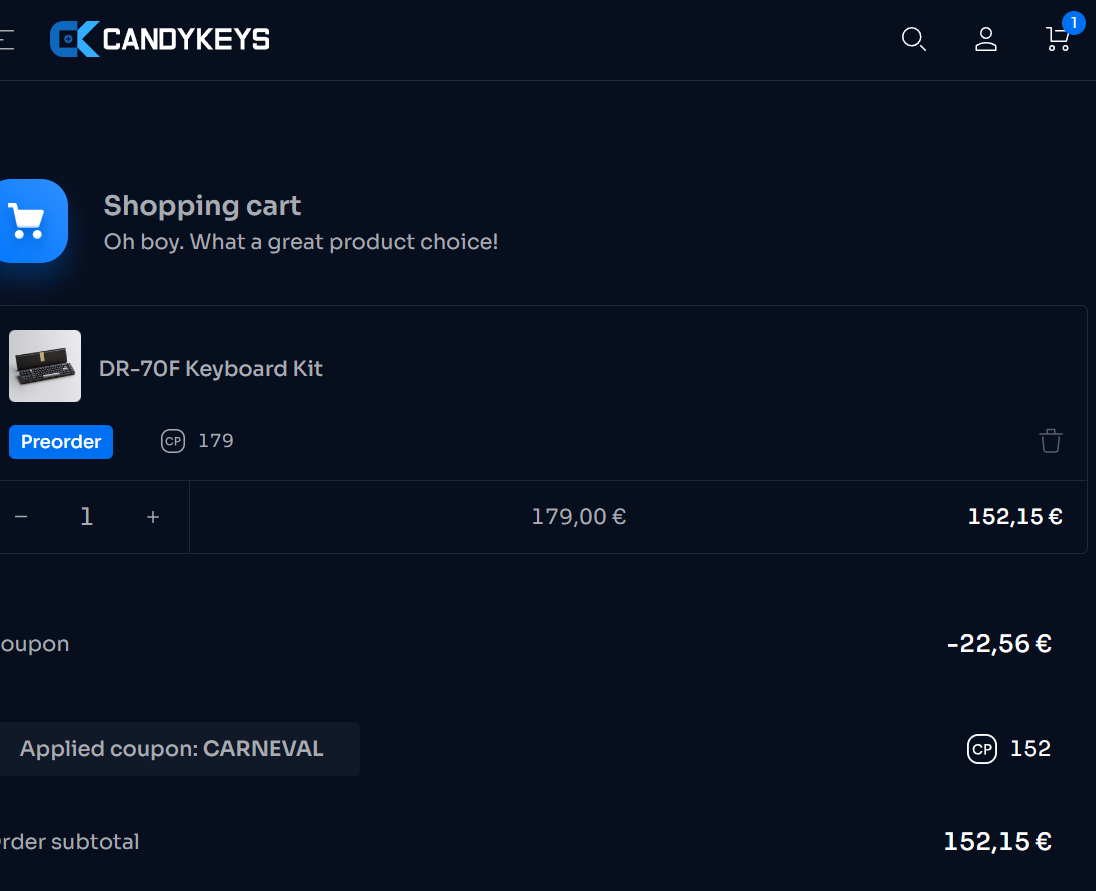1096x891 pixels.
Task: Click the DR-70F keyboard product thumbnail
Action: tap(45, 366)
